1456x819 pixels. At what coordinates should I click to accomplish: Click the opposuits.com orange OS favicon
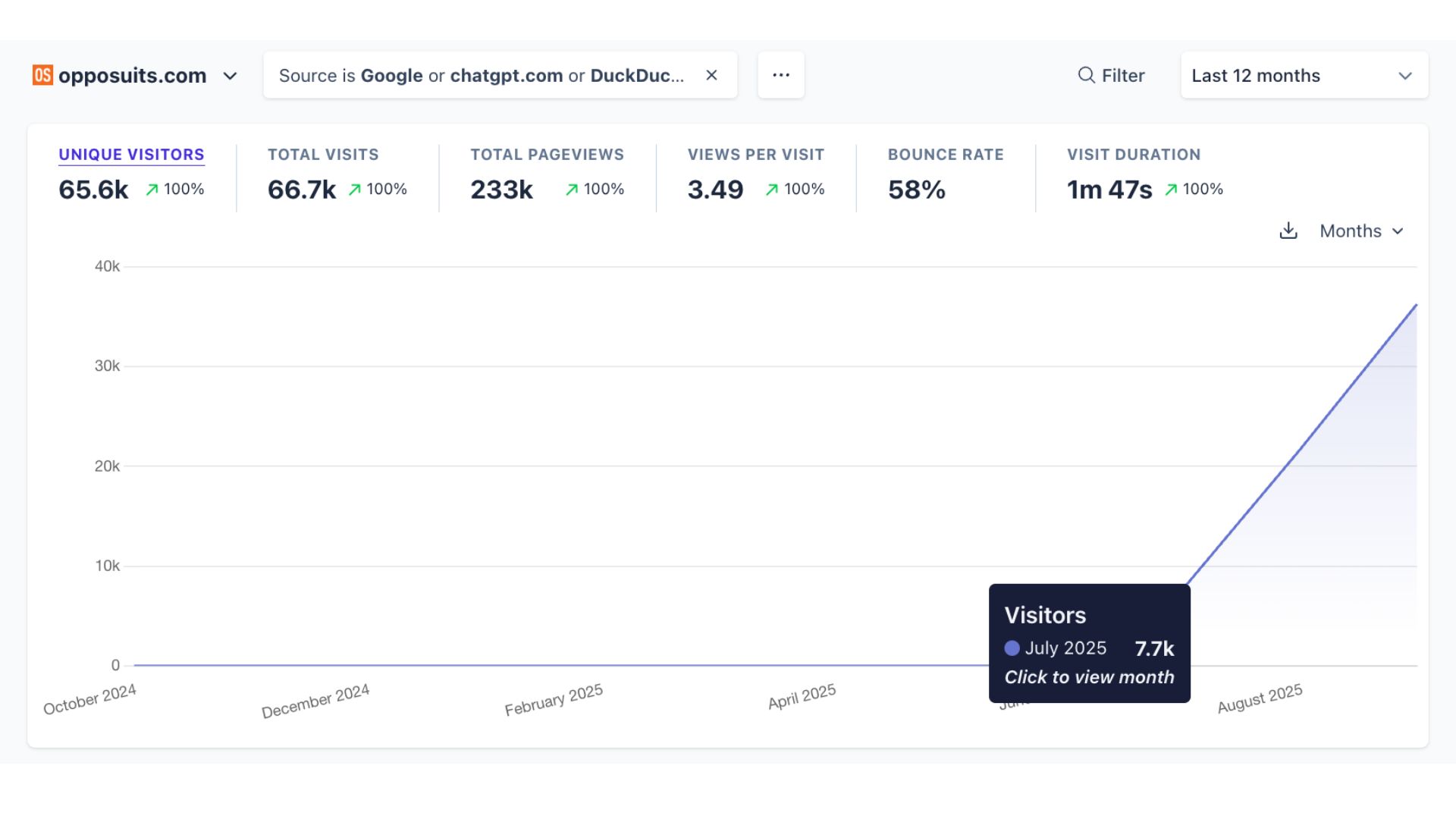pyautogui.click(x=42, y=75)
